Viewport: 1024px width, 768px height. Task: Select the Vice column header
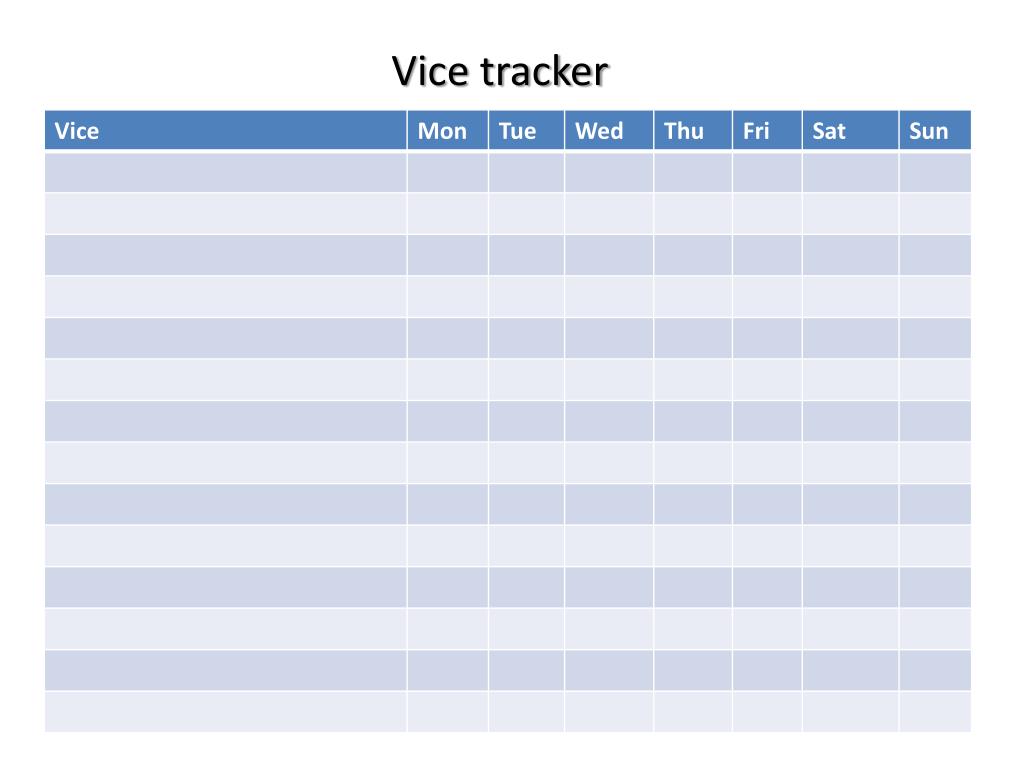pyautogui.click(x=225, y=131)
